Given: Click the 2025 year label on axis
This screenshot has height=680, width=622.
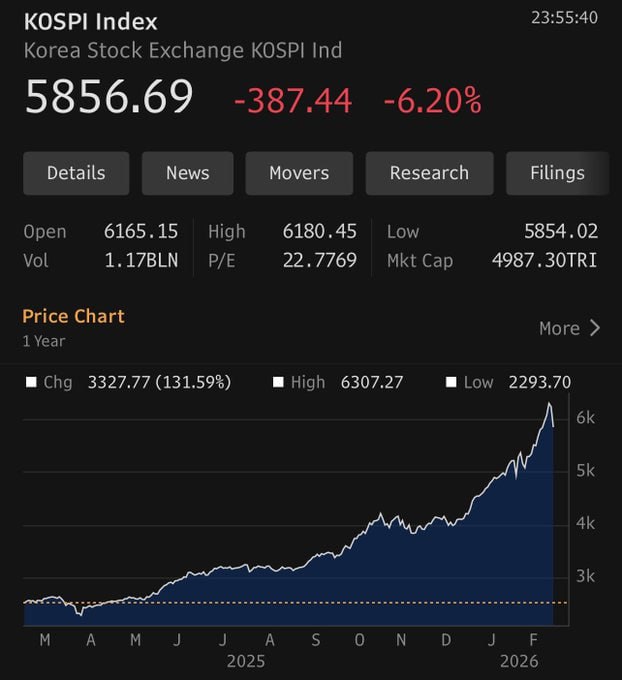Looking at the screenshot, I should tap(246, 661).
